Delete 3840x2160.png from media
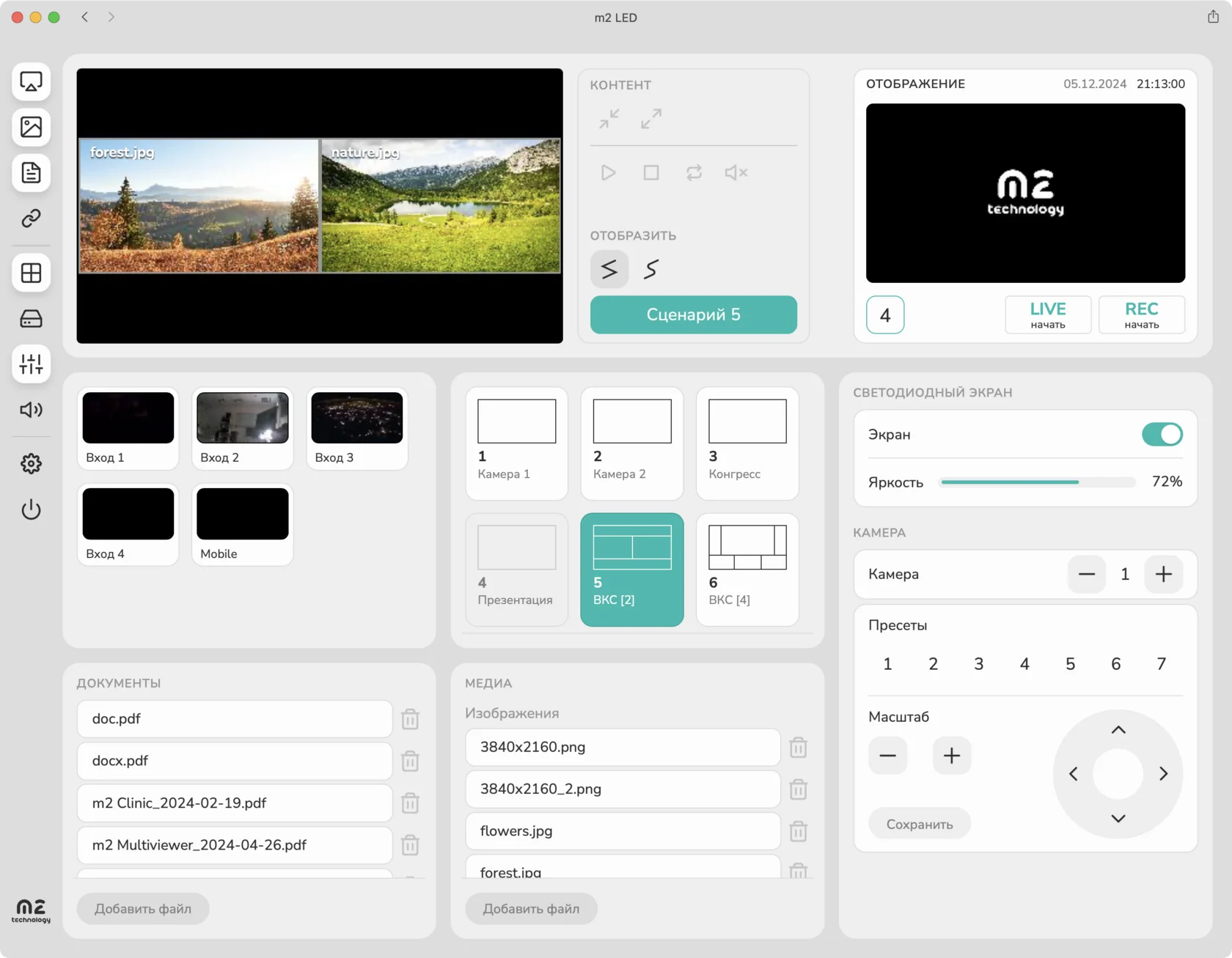This screenshot has height=958, width=1232. [x=799, y=748]
